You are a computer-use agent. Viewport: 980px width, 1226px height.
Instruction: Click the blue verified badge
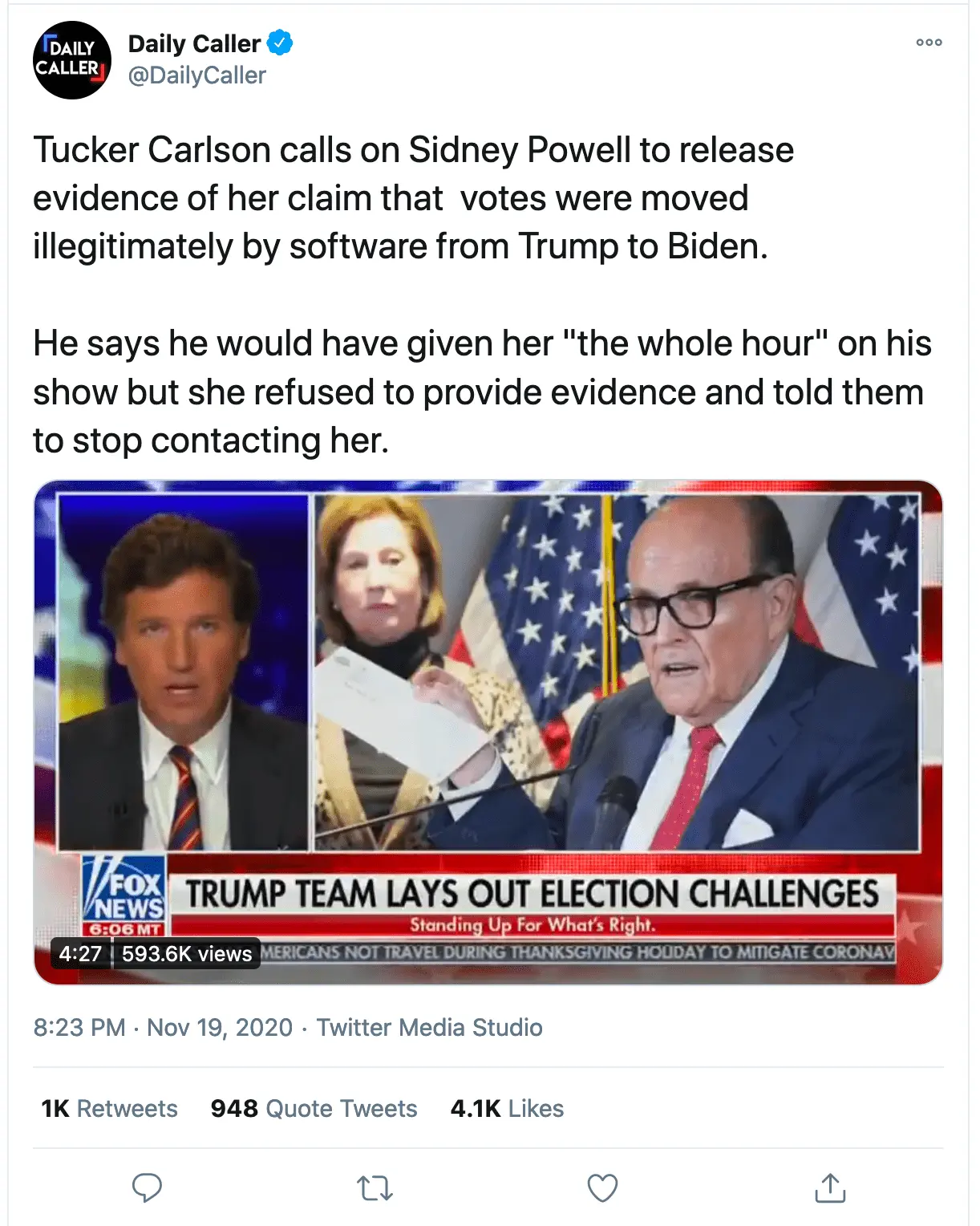click(x=280, y=43)
